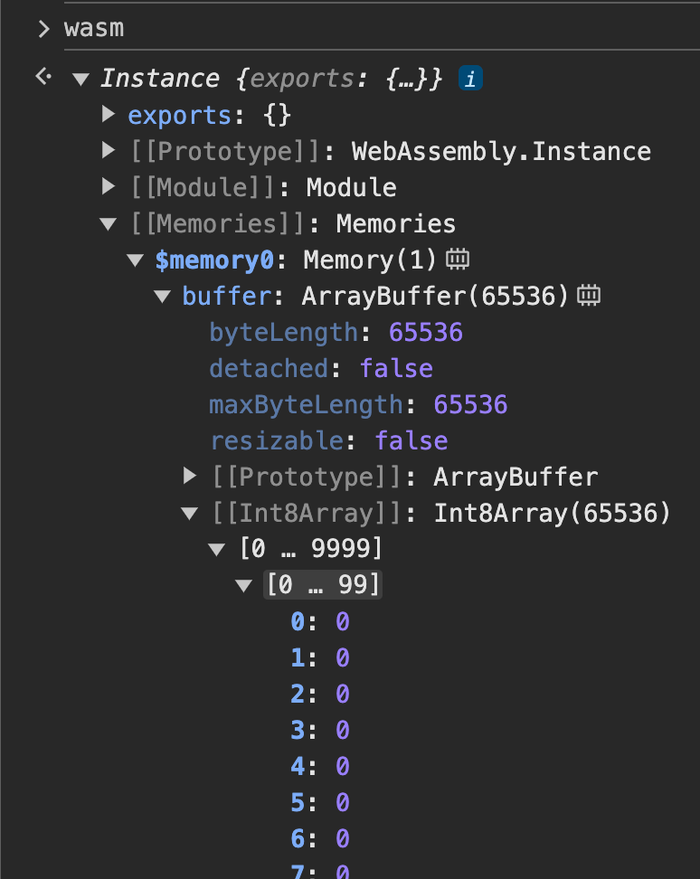This screenshot has width=700, height=879.
Task: Expand the [[Module]] entry
Action: tap(109, 187)
